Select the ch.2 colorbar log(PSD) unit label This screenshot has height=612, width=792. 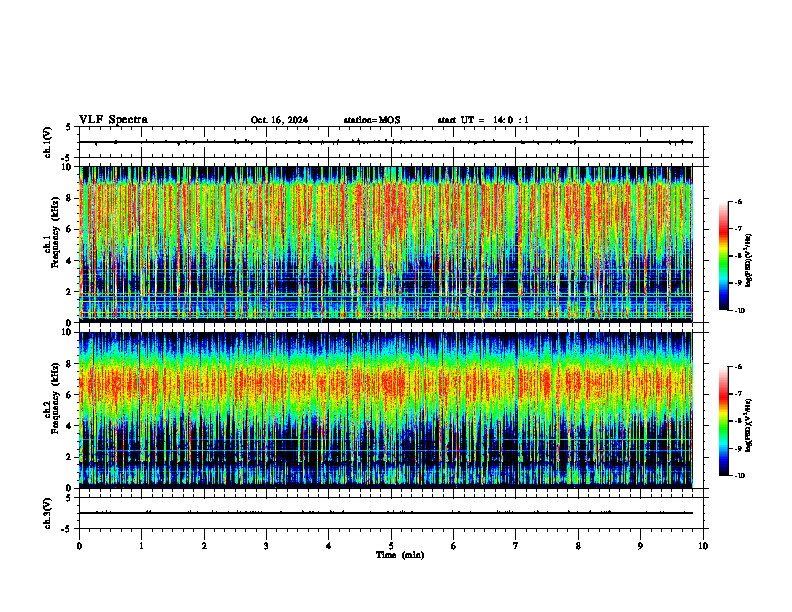(749, 425)
